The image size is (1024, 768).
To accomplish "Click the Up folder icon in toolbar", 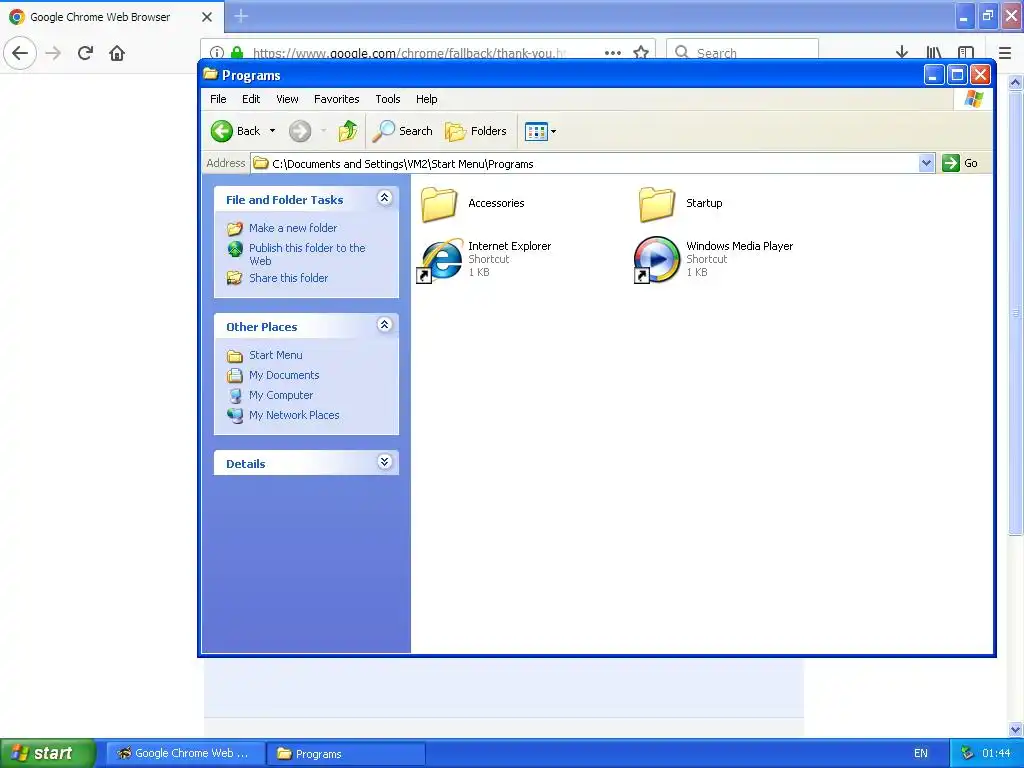I will coord(347,131).
